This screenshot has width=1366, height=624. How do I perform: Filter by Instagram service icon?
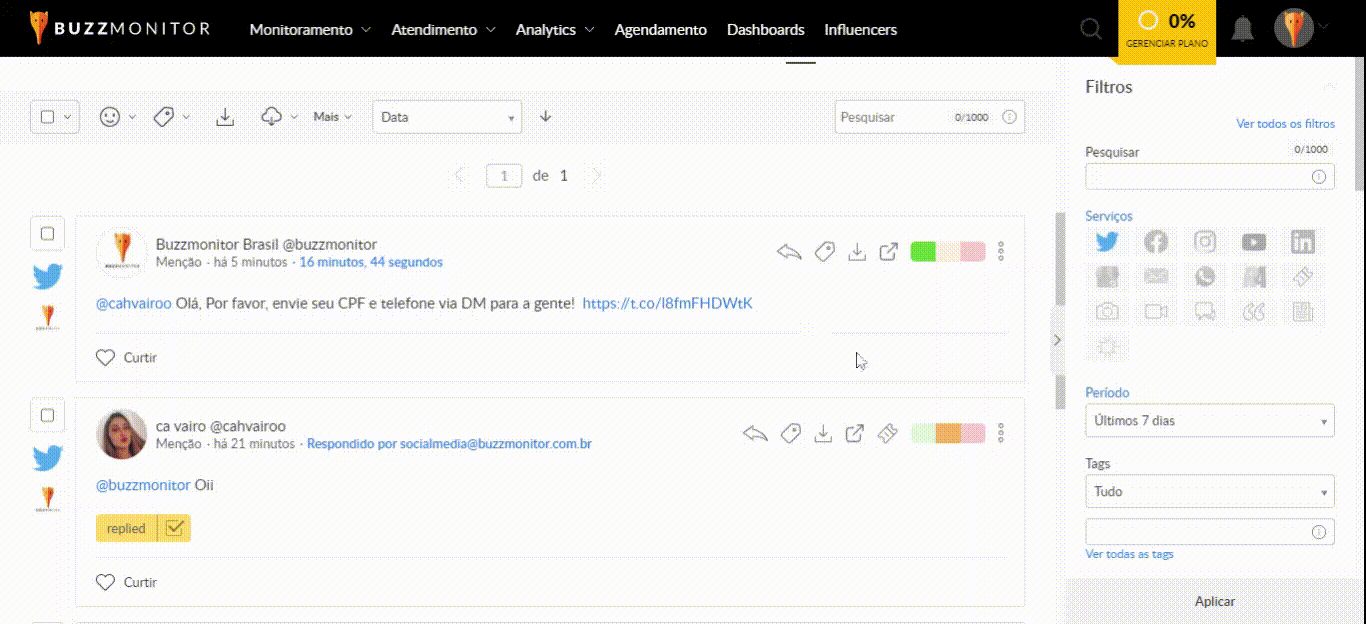1205,242
